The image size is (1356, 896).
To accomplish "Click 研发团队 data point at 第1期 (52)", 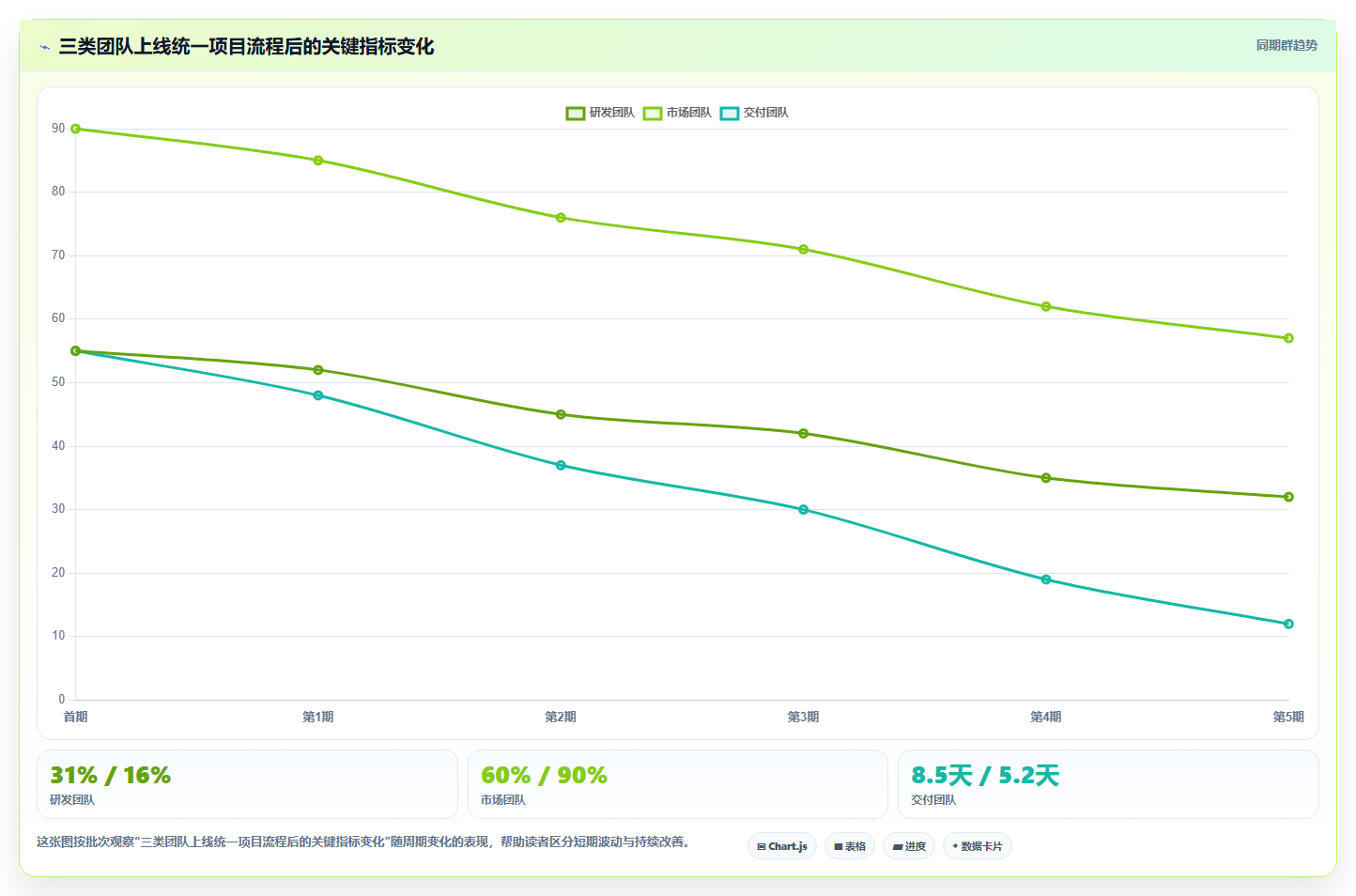I will pos(318,370).
